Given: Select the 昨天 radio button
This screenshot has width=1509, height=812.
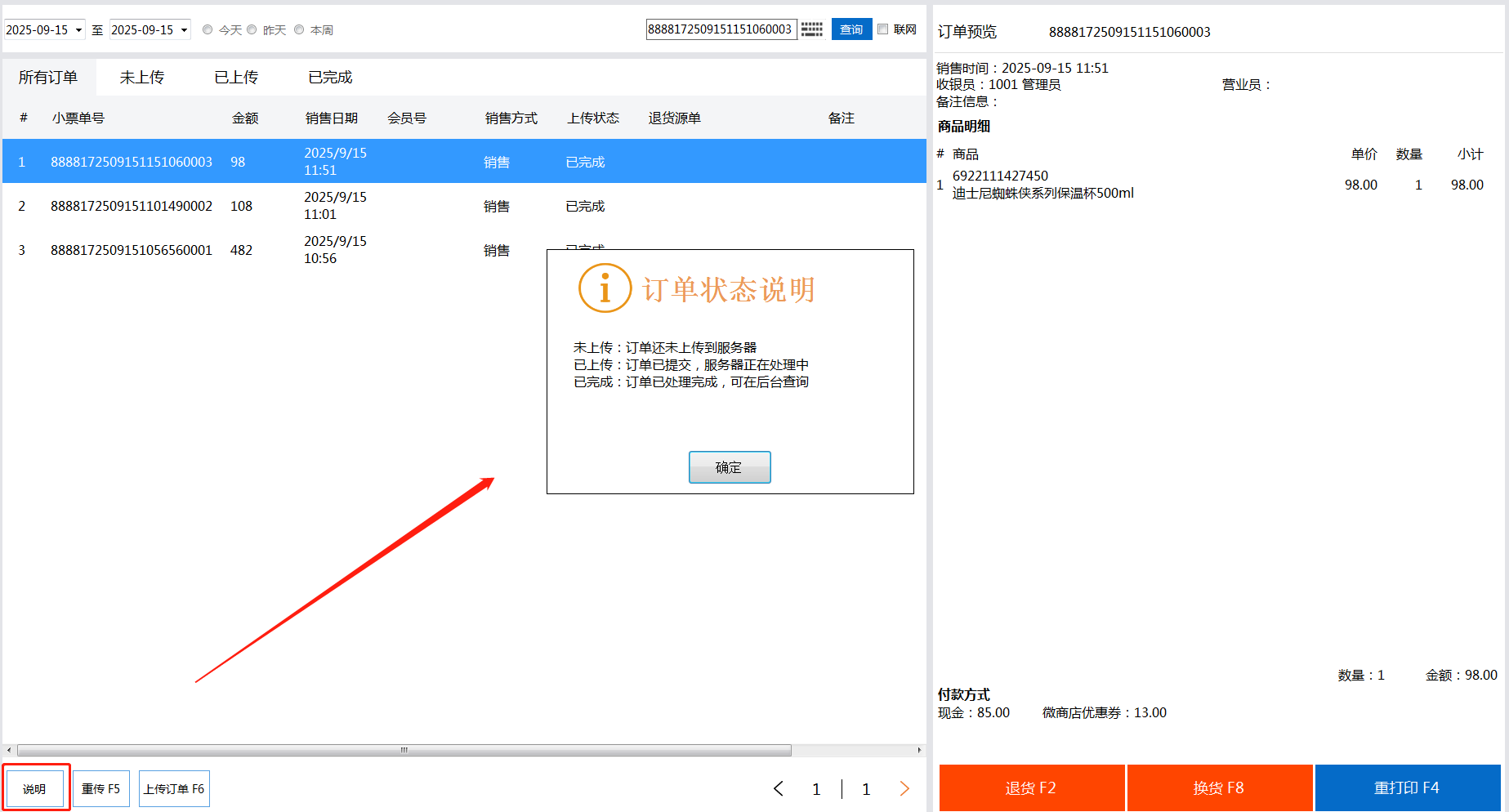Looking at the screenshot, I should pyautogui.click(x=252, y=30).
